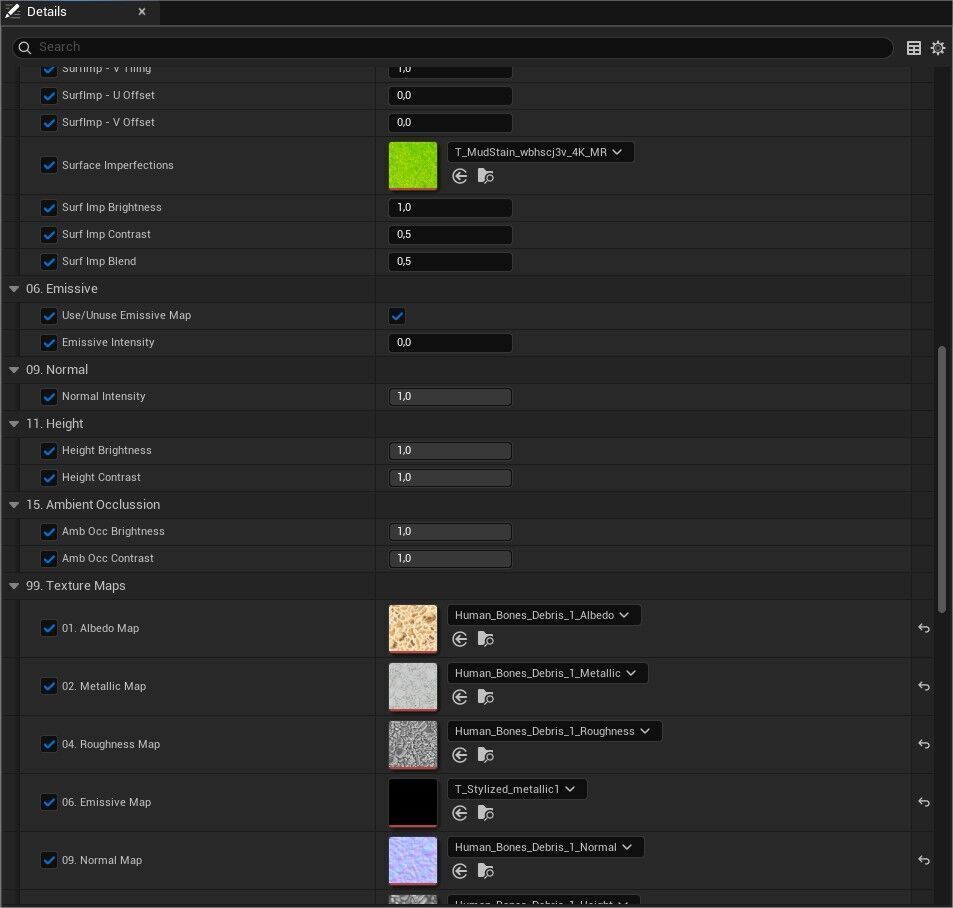This screenshot has width=953, height=908.
Task: Click the Search field in Details panel
Action: (x=453, y=47)
